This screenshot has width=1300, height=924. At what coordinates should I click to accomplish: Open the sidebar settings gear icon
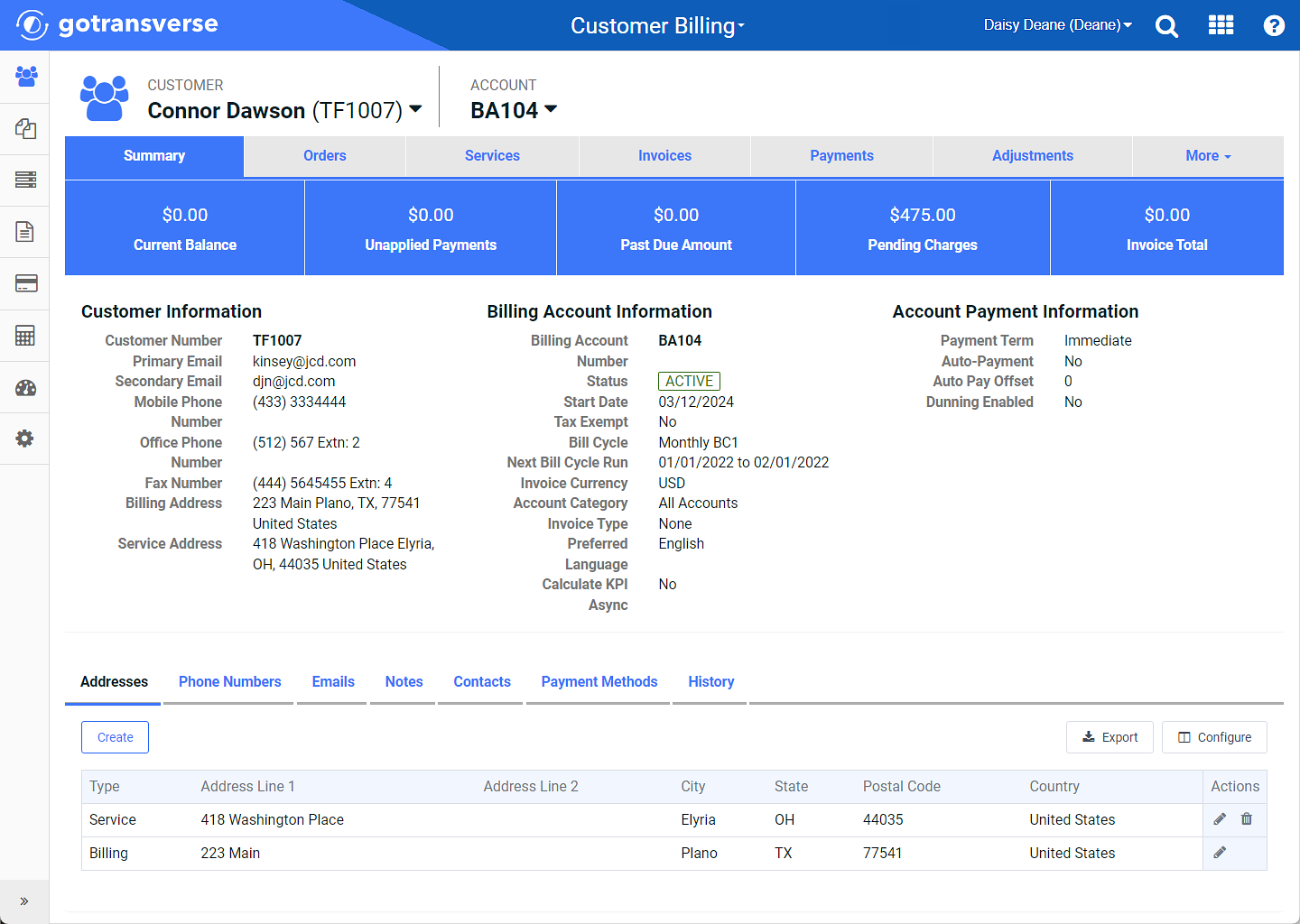click(25, 439)
